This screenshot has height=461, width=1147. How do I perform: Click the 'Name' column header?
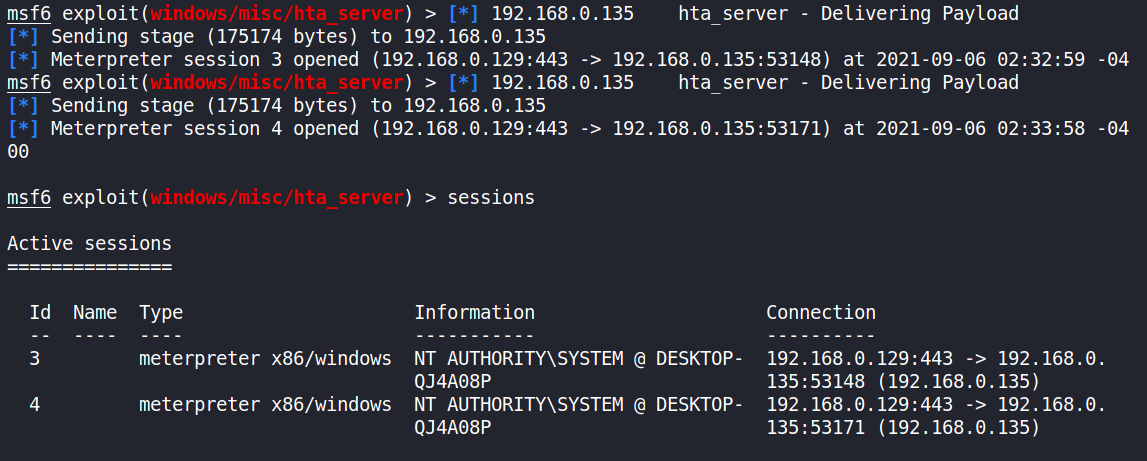(95, 312)
